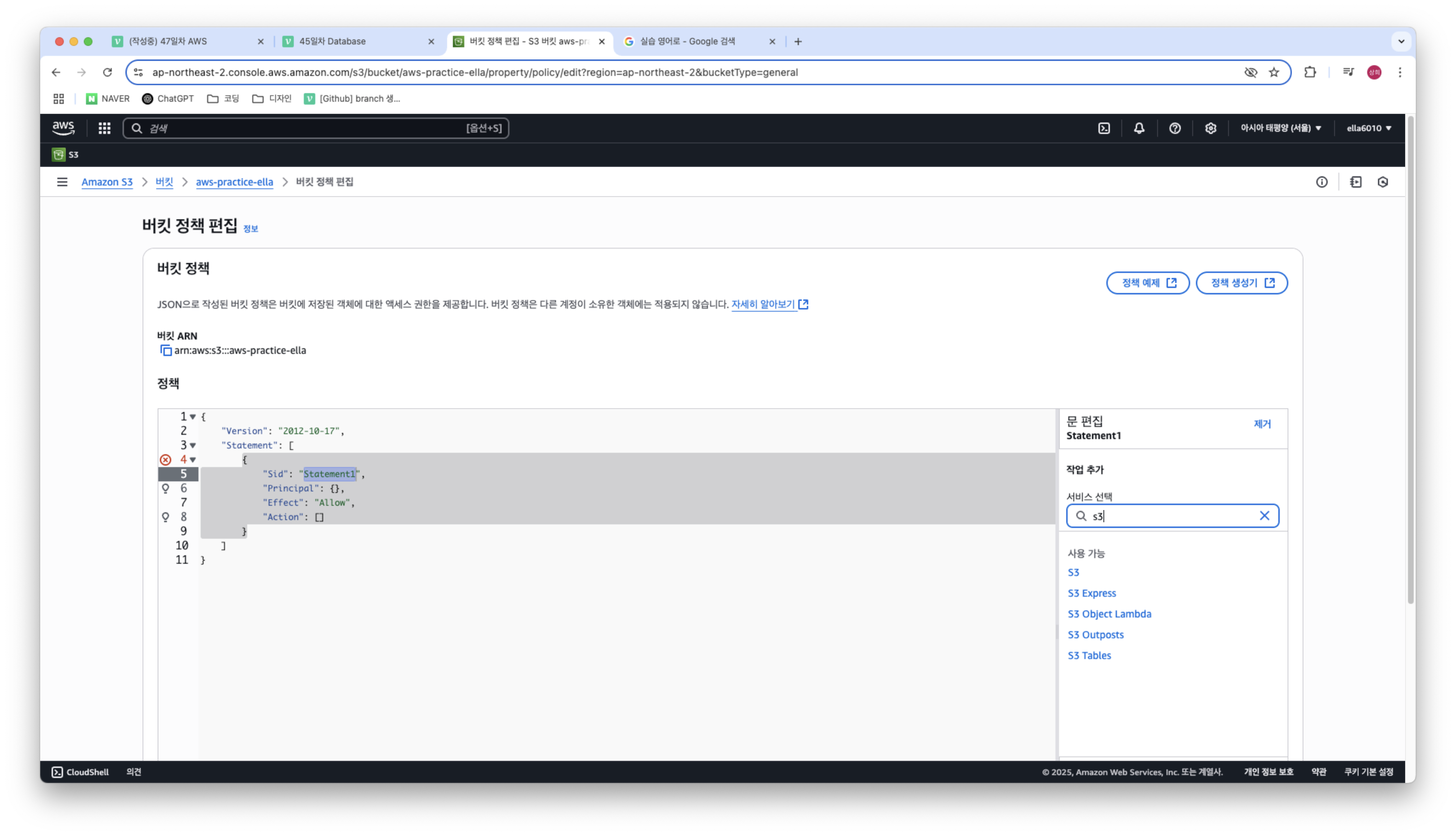Open the notifications bell

1139,128
